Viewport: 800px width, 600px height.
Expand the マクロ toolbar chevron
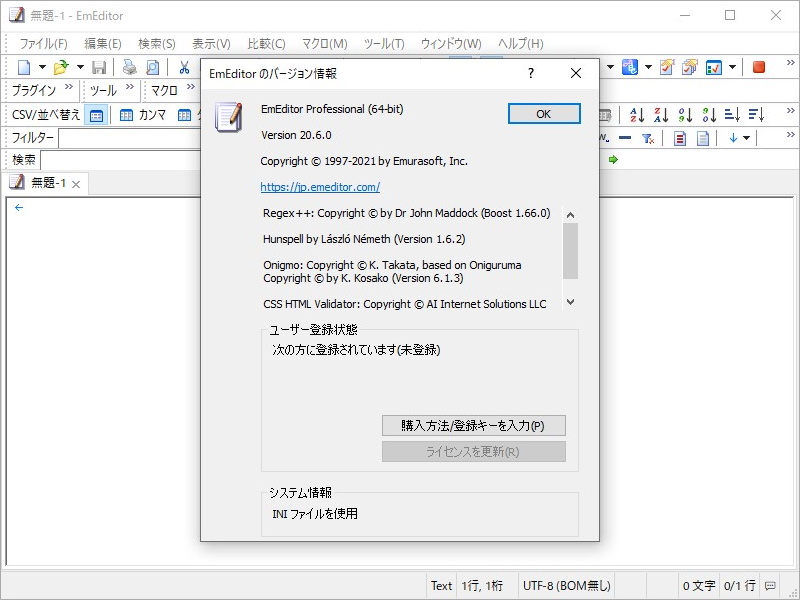189,86
